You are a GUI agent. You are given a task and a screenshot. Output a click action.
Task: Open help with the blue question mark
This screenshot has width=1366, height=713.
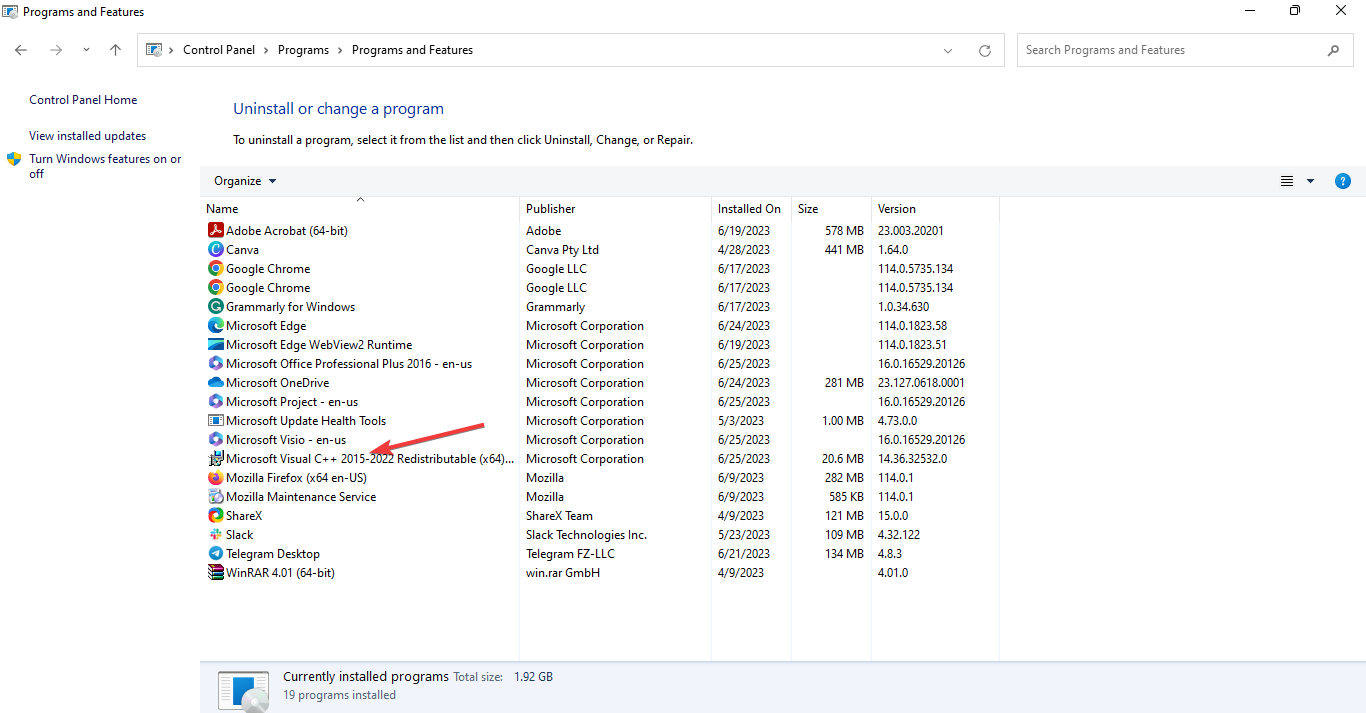[1343, 181]
